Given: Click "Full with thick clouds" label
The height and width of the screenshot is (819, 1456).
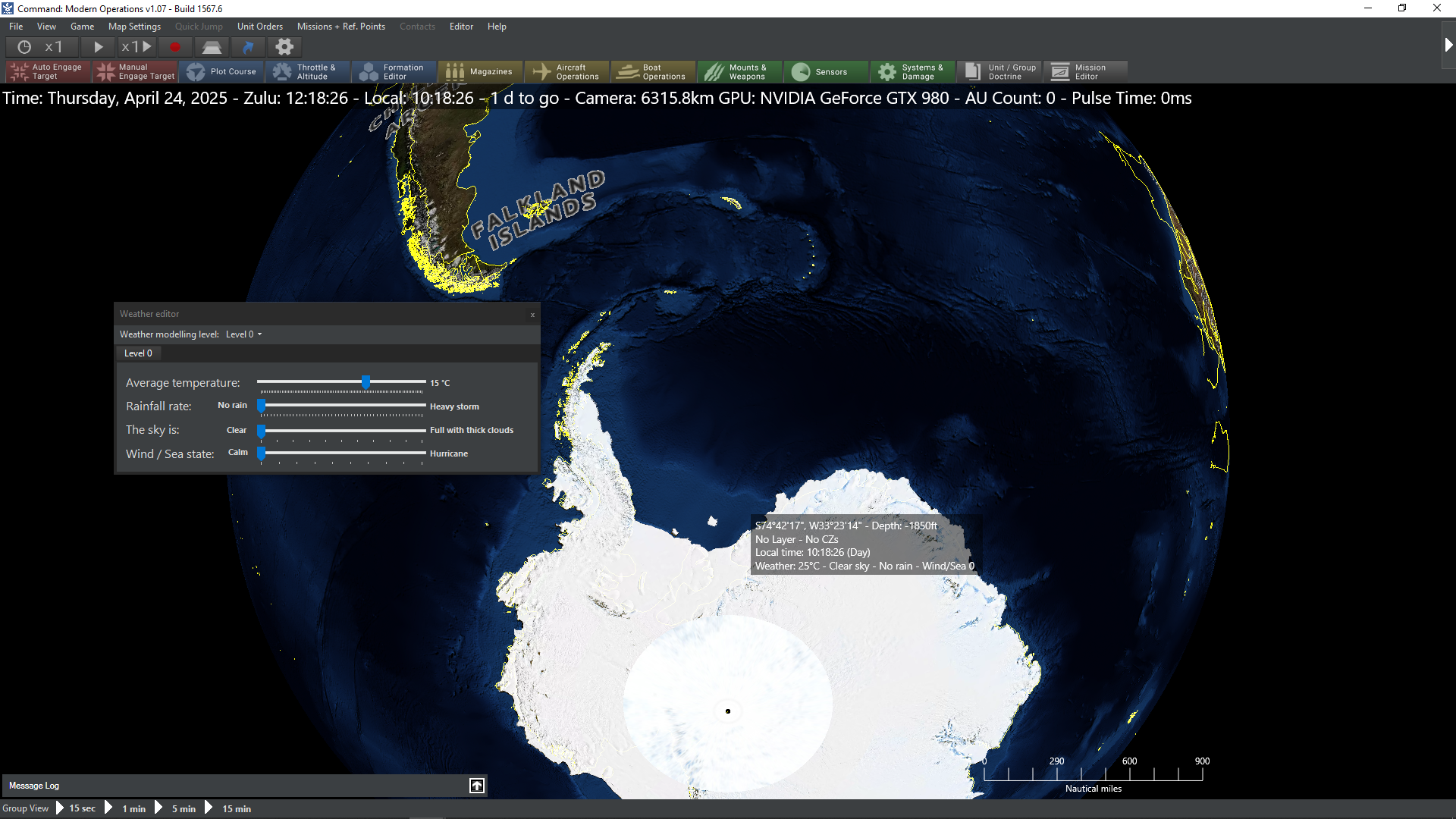Looking at the screenshot, I should coord(472,430).
